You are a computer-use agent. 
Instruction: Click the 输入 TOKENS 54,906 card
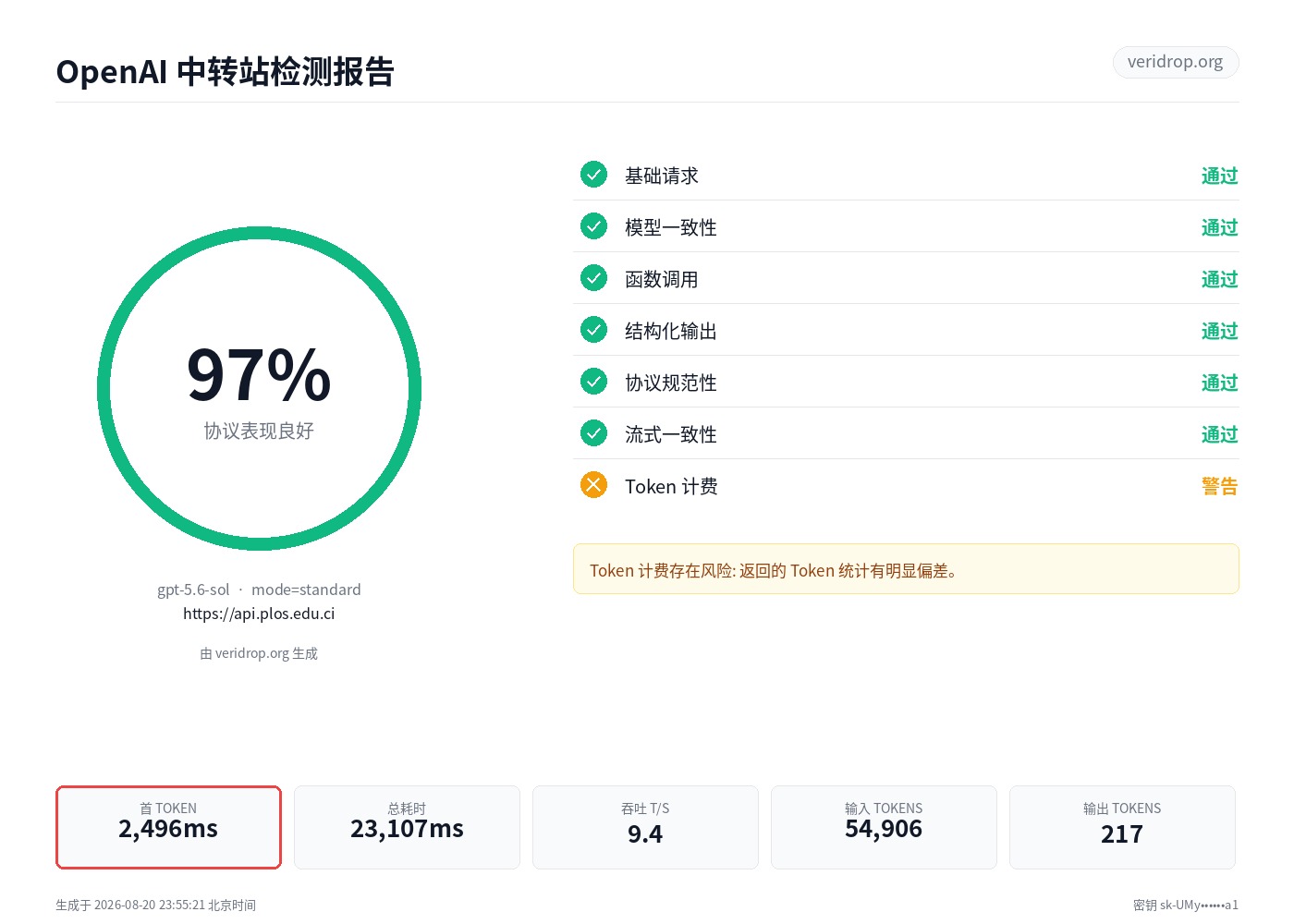pyautogui.click(x=884, y=827)
